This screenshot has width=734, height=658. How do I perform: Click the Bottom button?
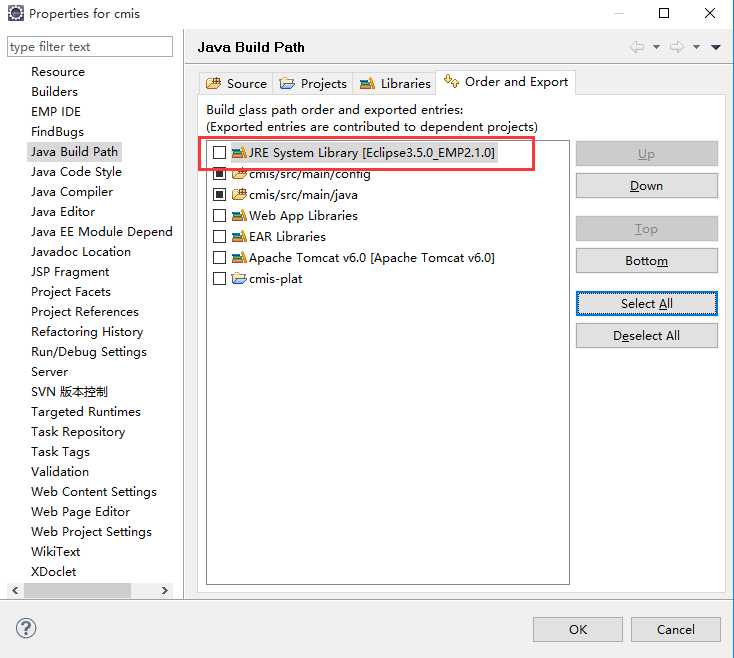click(646, 261)
